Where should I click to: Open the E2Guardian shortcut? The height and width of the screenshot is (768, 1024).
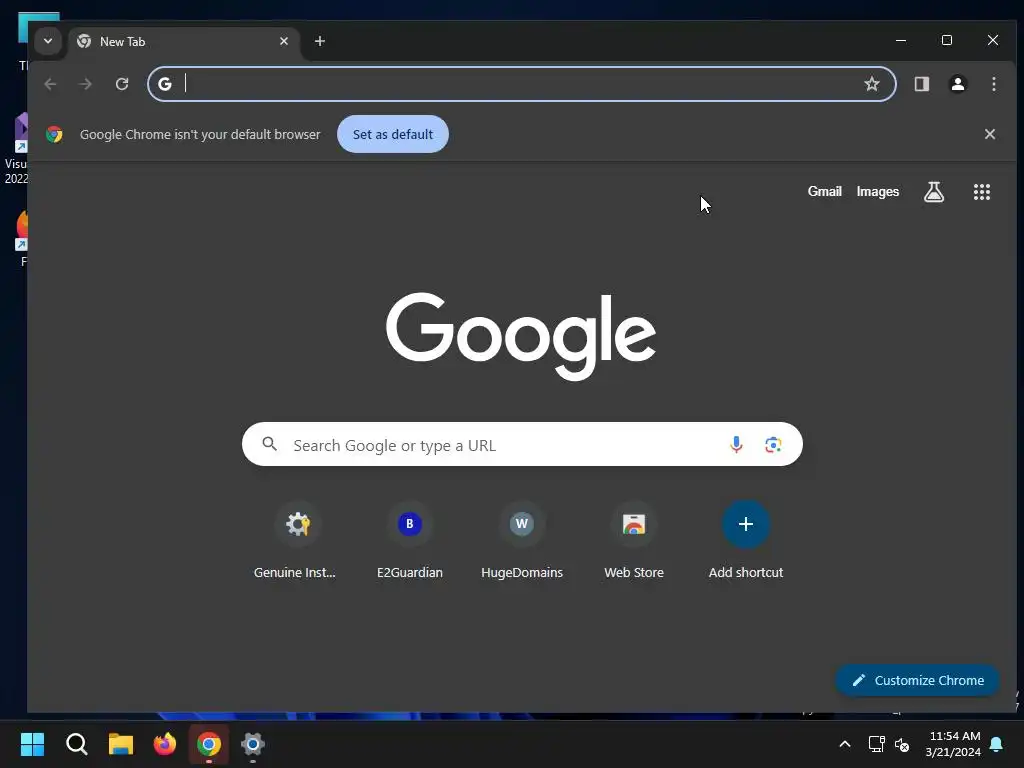tap(409, 541)
